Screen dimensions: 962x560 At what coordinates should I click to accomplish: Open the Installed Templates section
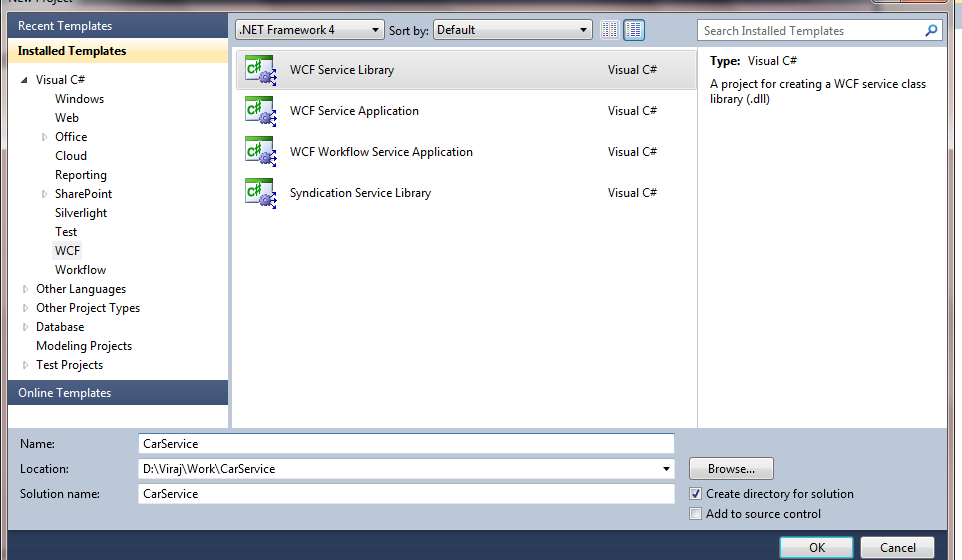(x=118, y=51)
